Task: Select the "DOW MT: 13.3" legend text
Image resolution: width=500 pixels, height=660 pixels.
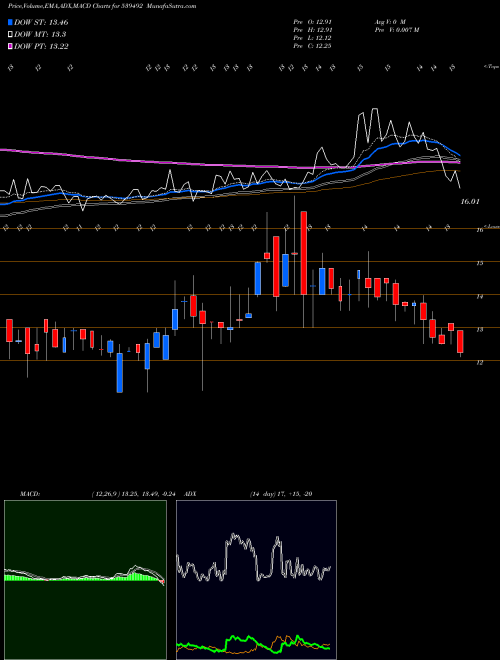Action: click(40, 35)
